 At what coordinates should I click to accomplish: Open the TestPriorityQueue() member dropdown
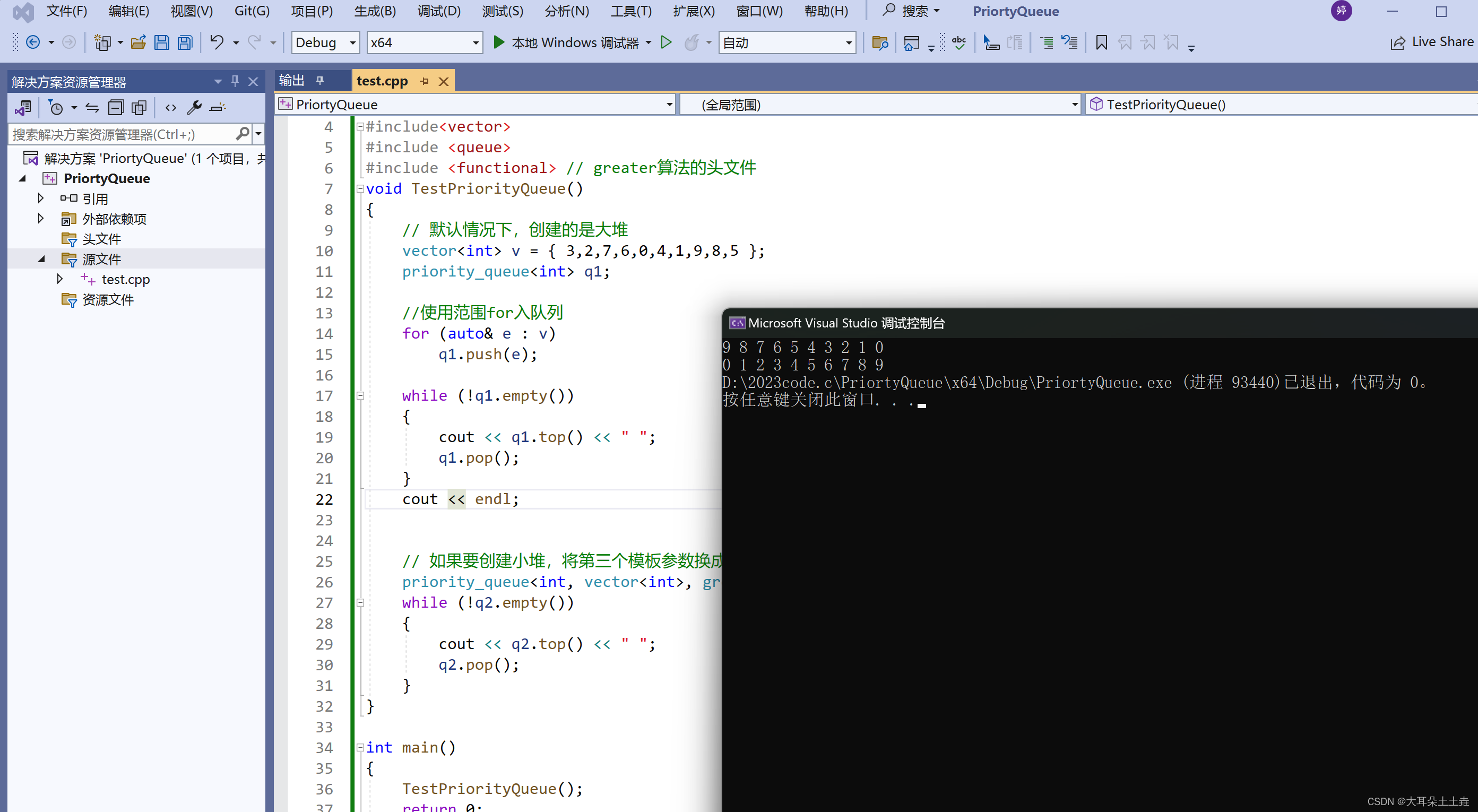click(x=1282, y=105)
